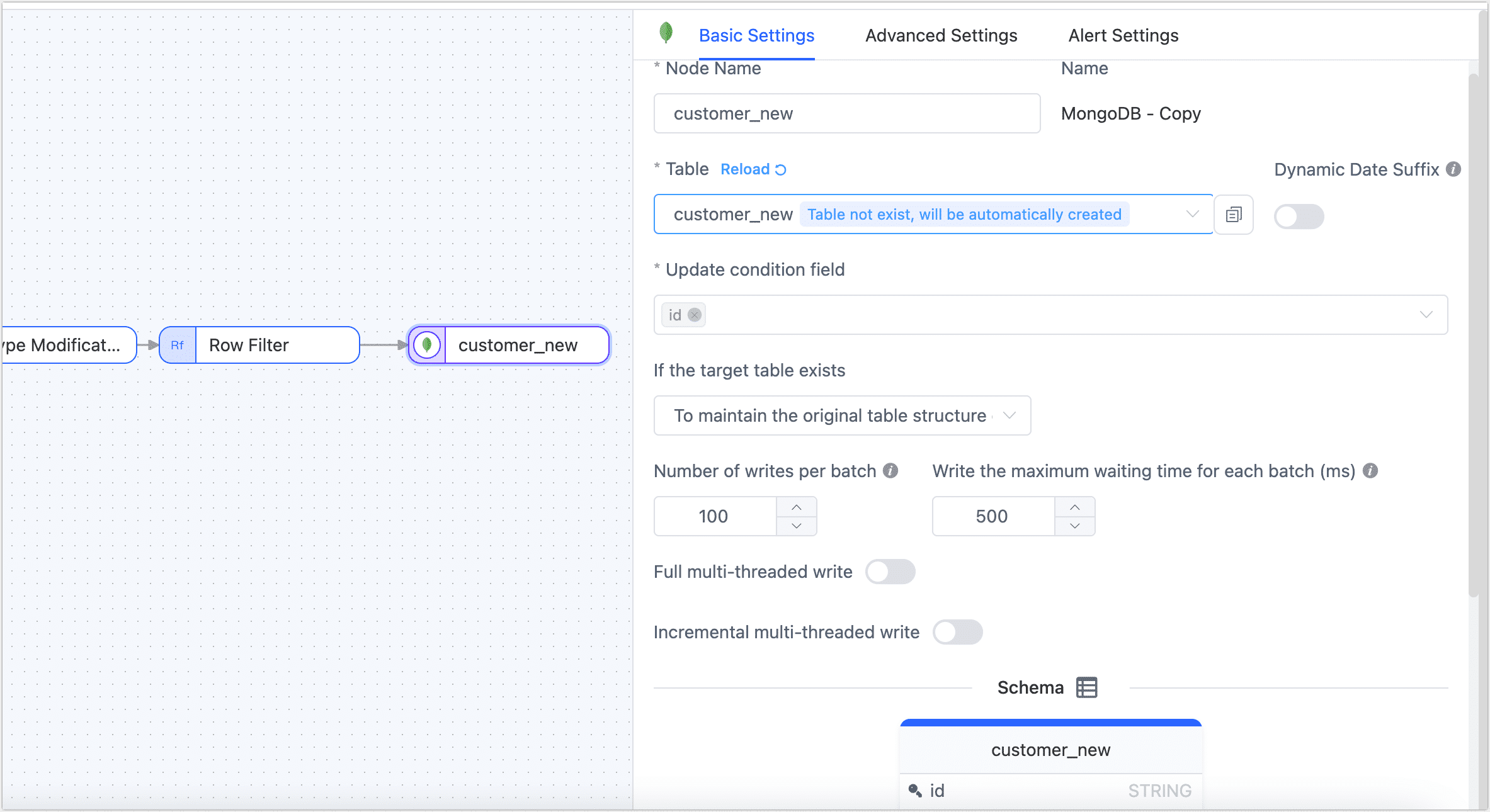Click the info icon beside Number of writes per batch

tap(891, 470)
